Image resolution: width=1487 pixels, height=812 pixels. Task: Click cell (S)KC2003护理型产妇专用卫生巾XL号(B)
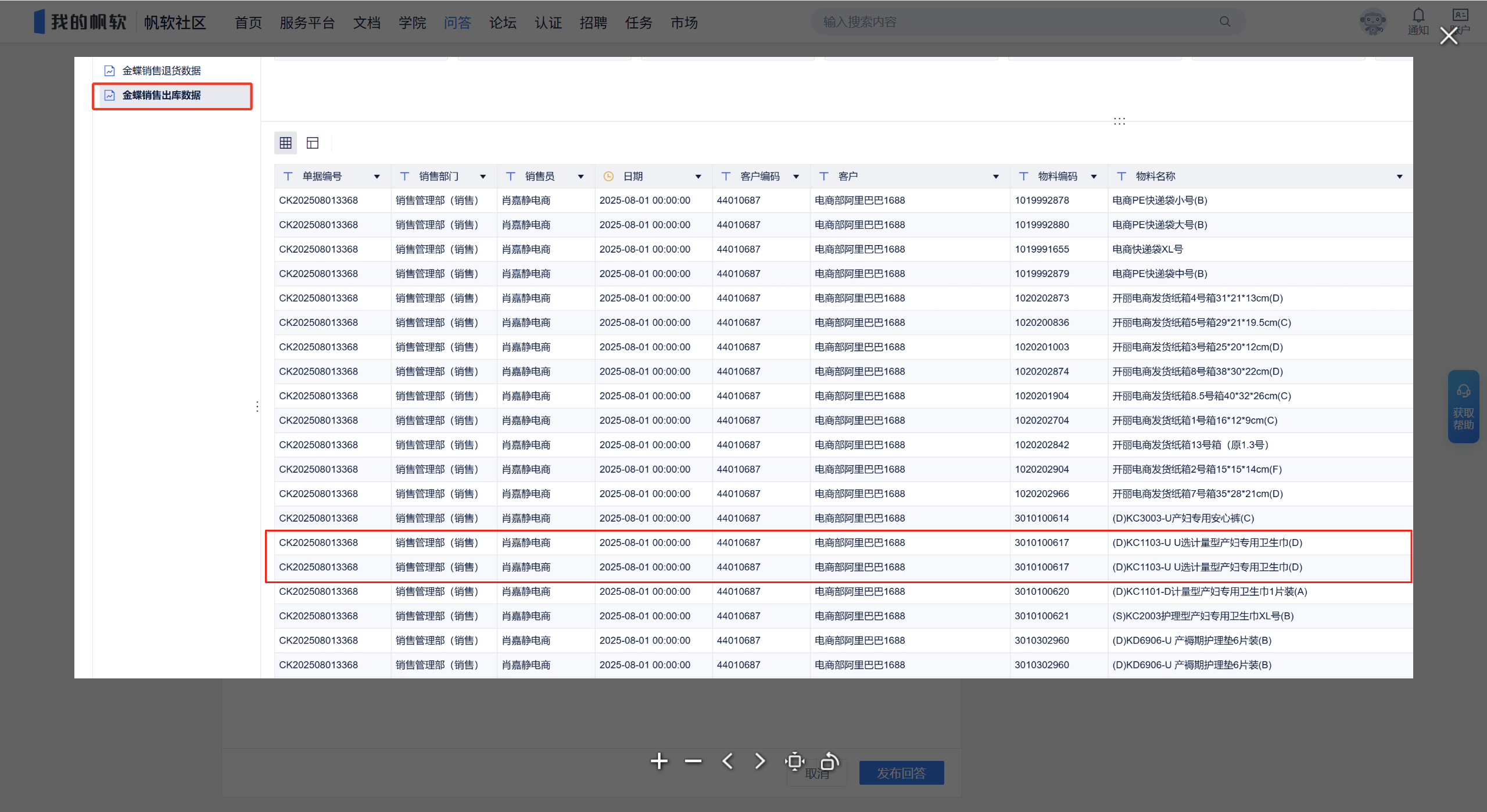pos(1202,616)
